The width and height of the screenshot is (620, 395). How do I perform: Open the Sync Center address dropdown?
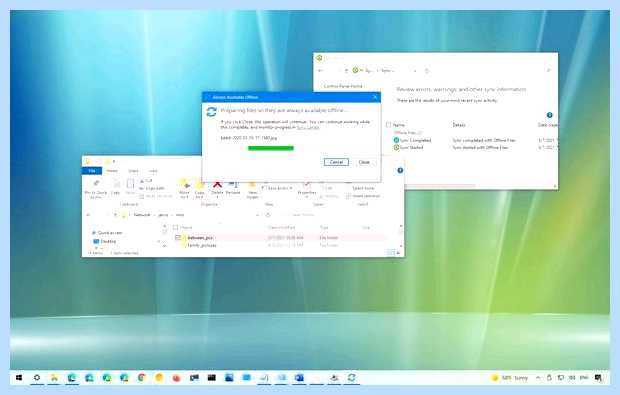(x=415, y=71)
